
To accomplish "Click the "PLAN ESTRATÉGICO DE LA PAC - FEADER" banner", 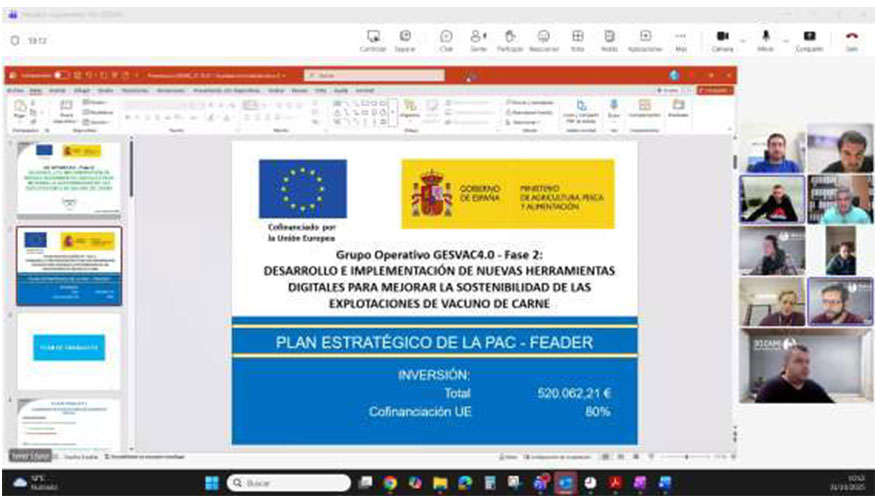I will [434, 342].
